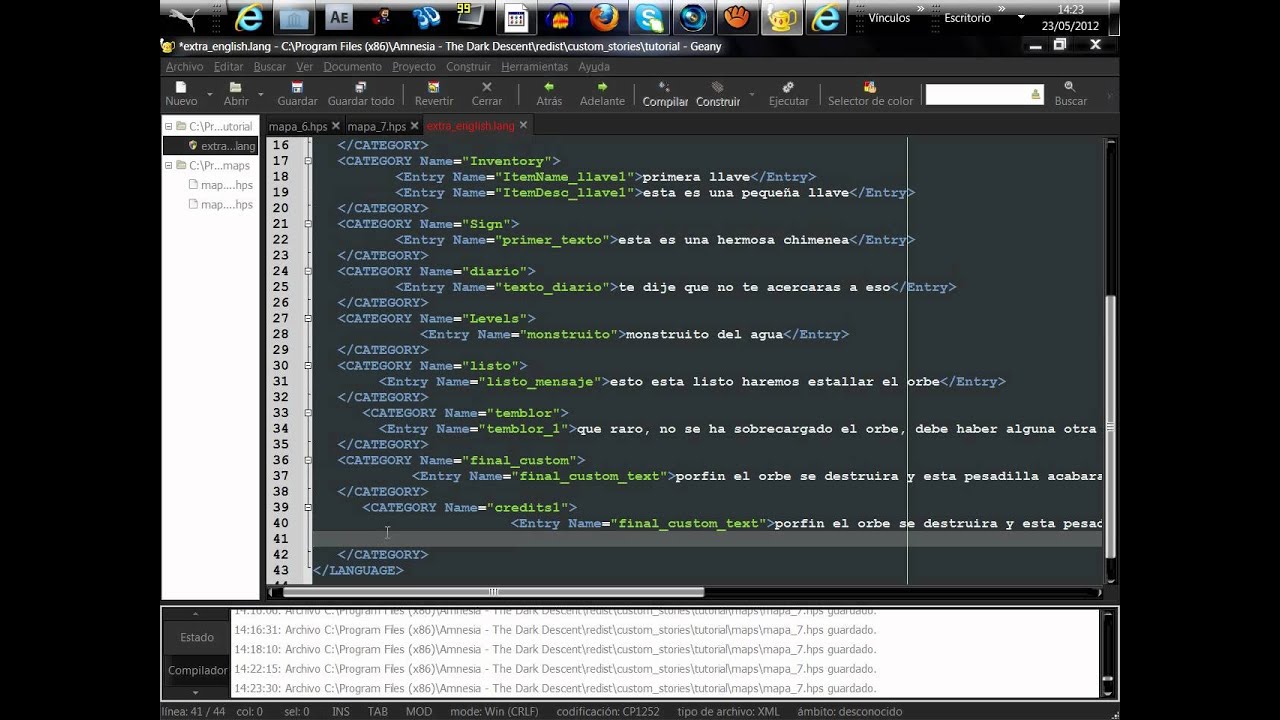Open the Editar menu

(228, 67)
